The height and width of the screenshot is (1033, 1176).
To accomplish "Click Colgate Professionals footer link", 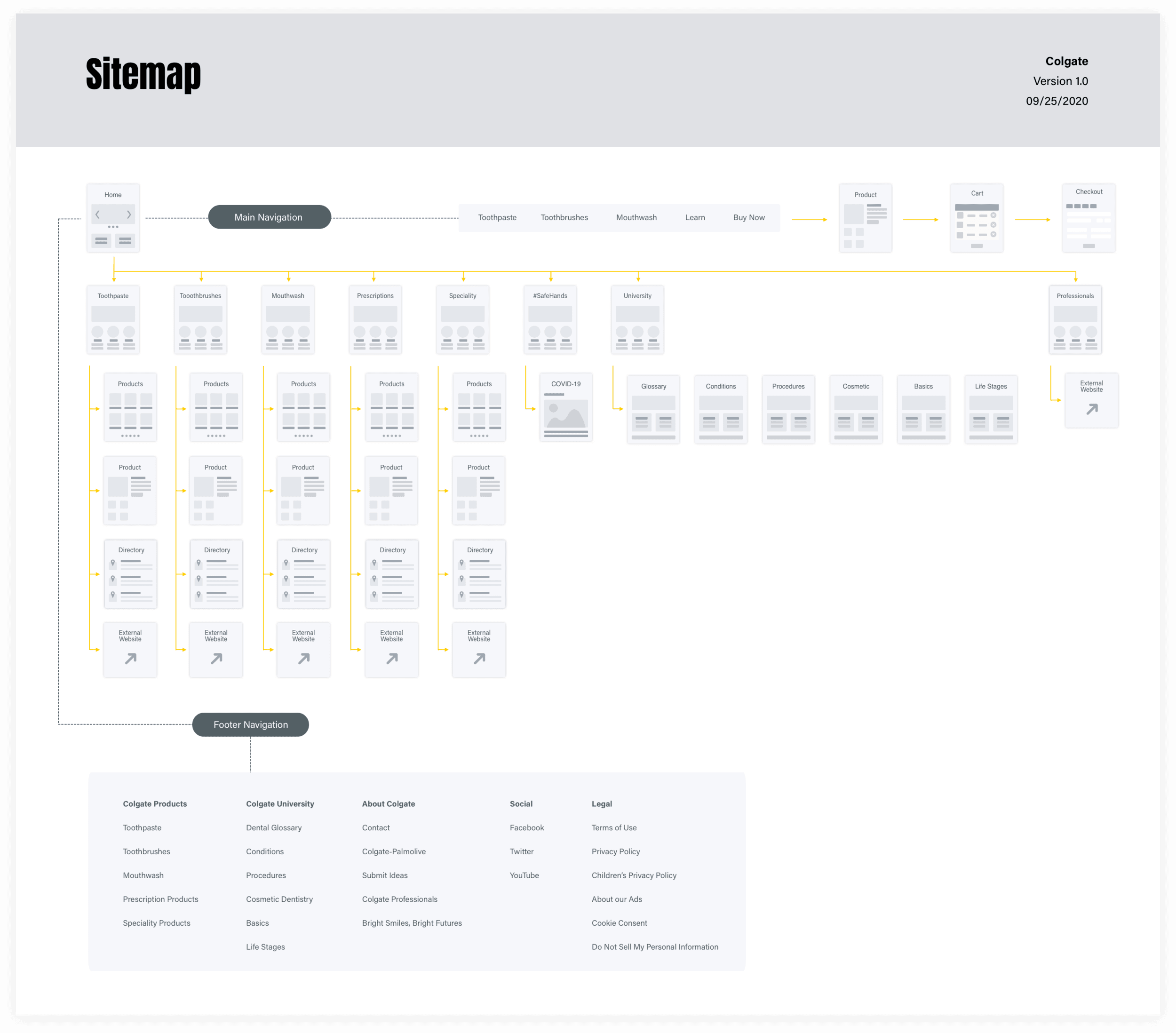I will click(400, 899).
